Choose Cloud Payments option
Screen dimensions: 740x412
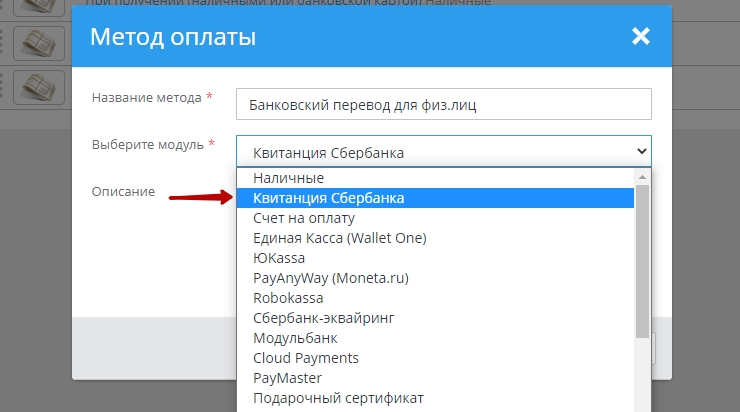click(305, 358)
